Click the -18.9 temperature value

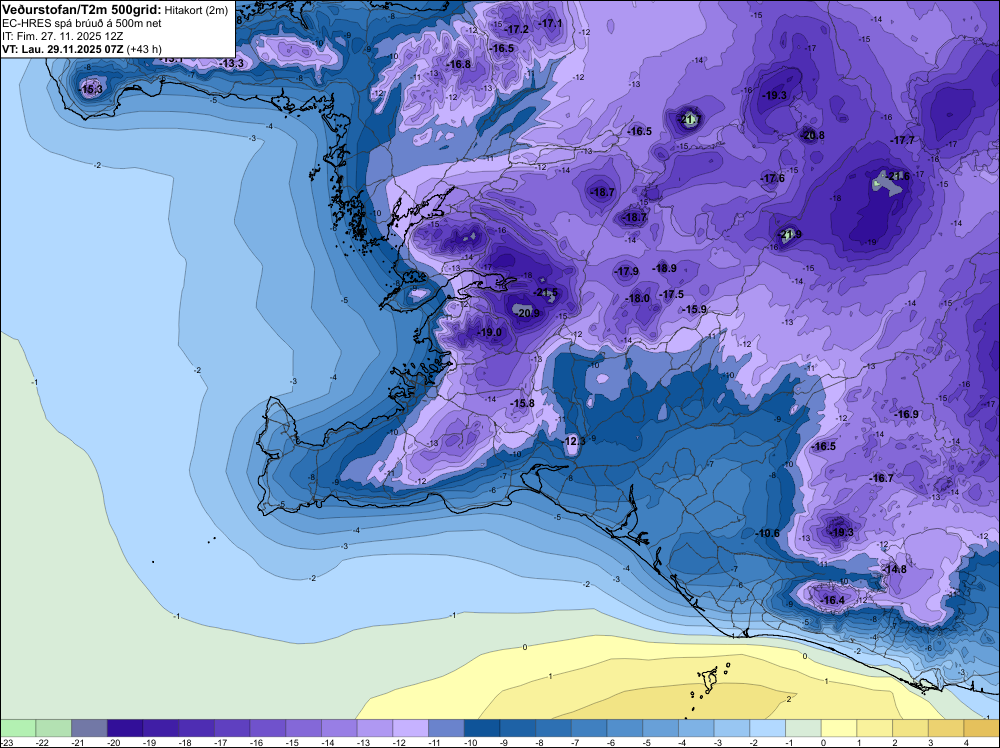pyautogui.click(x=665, y=268)
